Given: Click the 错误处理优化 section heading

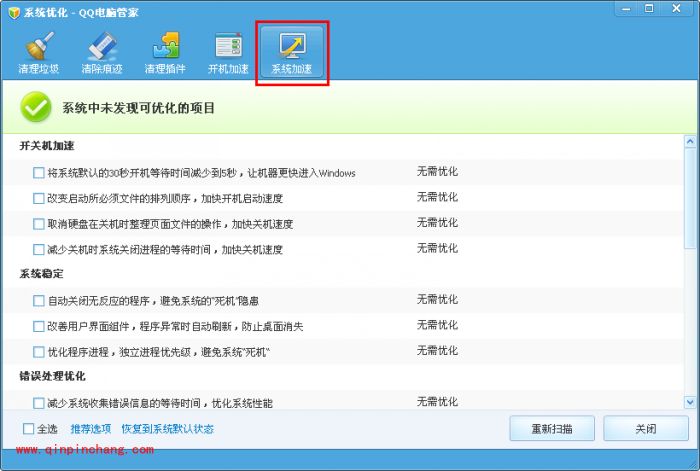Looking at the screenshot, I should point(52,376).
